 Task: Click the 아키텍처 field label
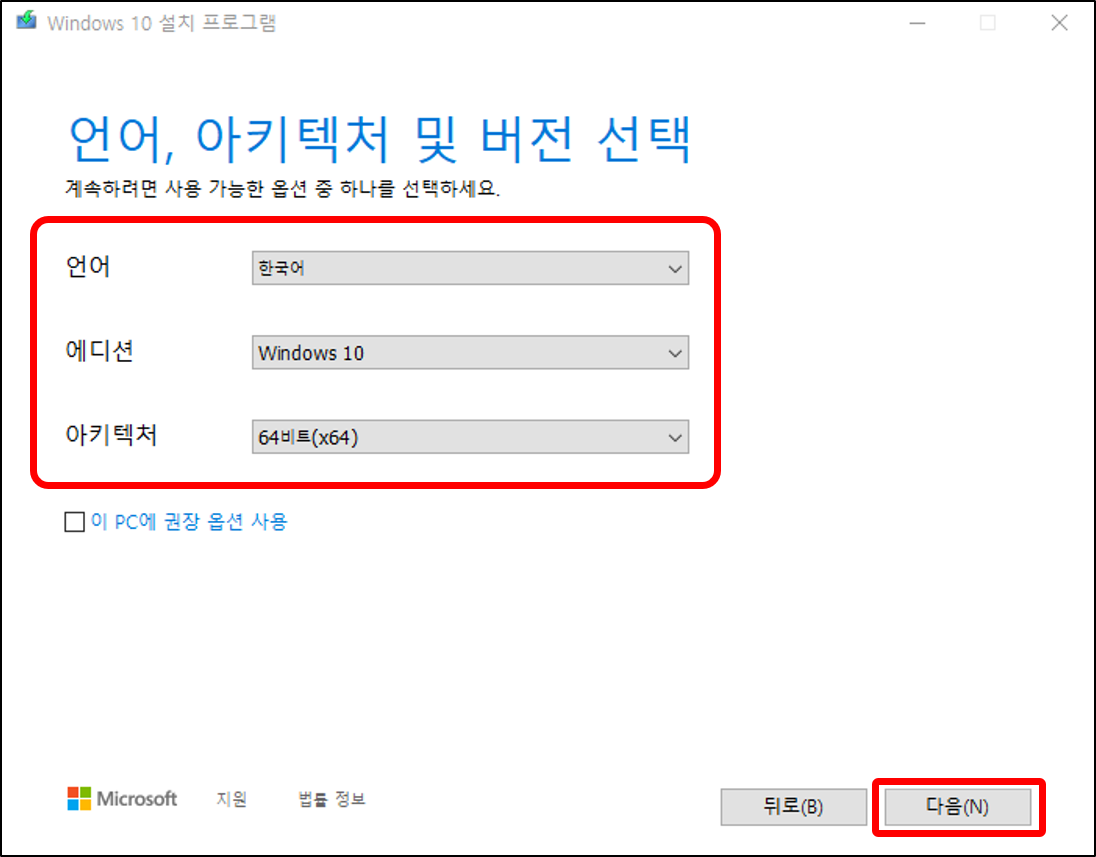(x=111, y=435)
